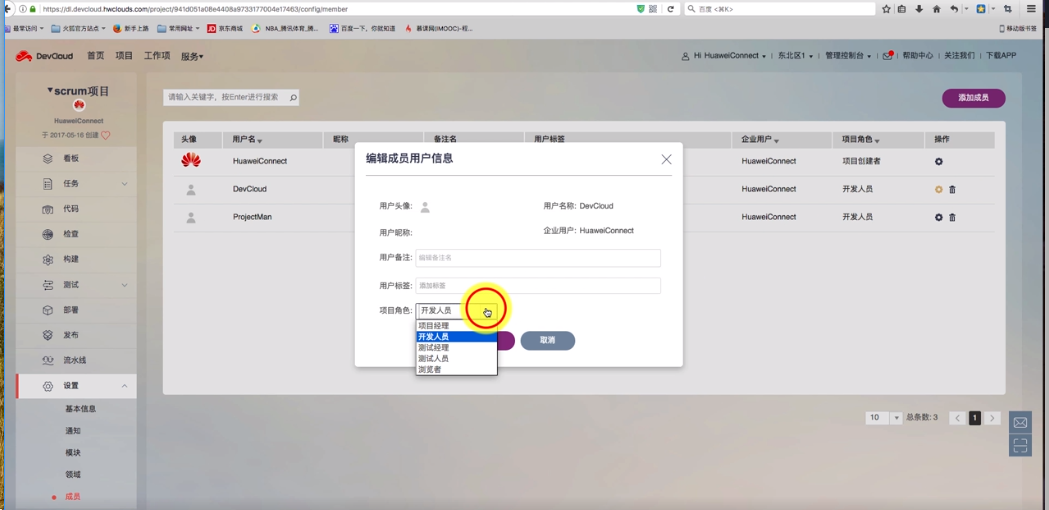Open 帮助中心 link
1049x510 pixels.
point(917,56)
